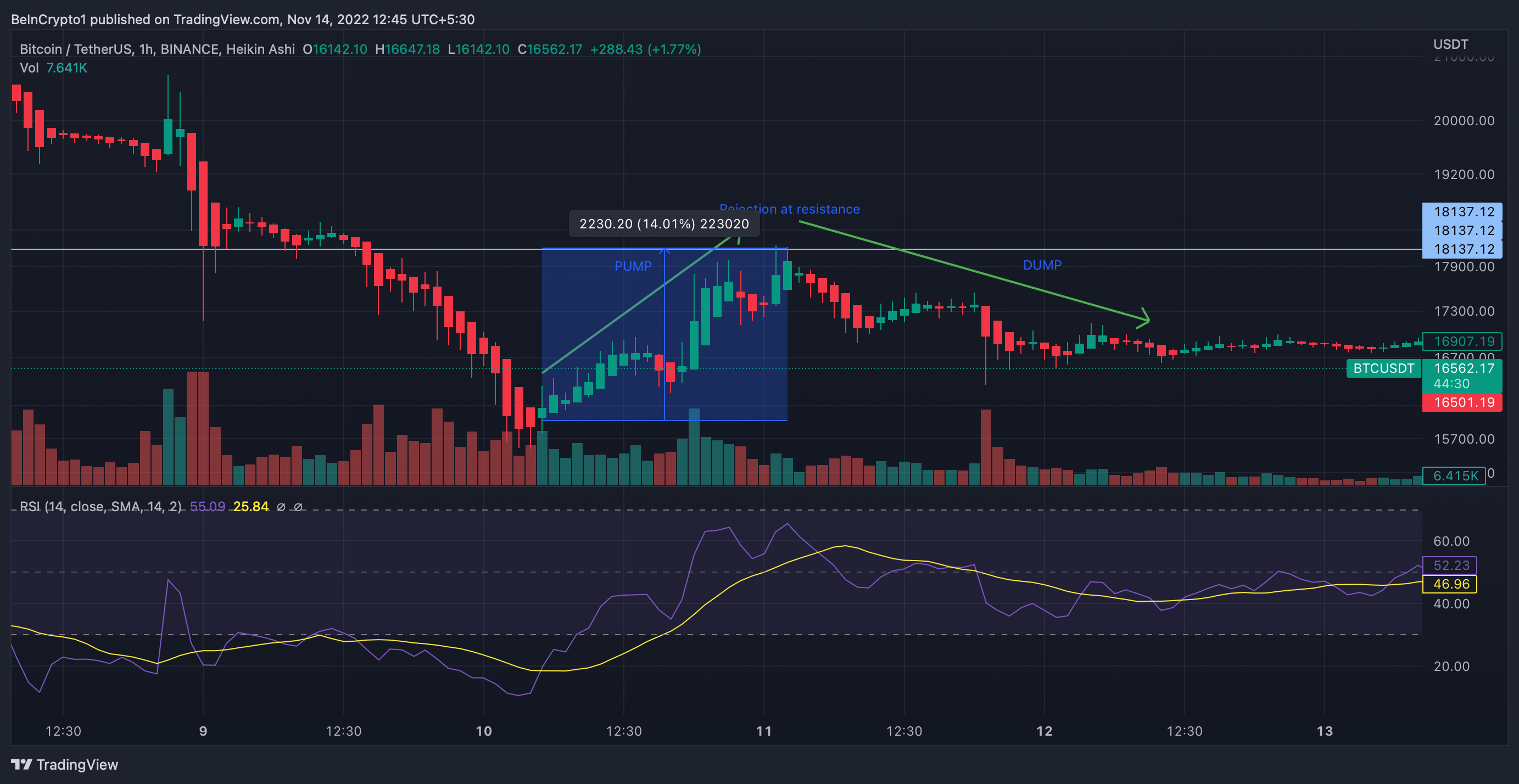
Task: Click the red 16501.19 price label
Action: pos(1464,402)
